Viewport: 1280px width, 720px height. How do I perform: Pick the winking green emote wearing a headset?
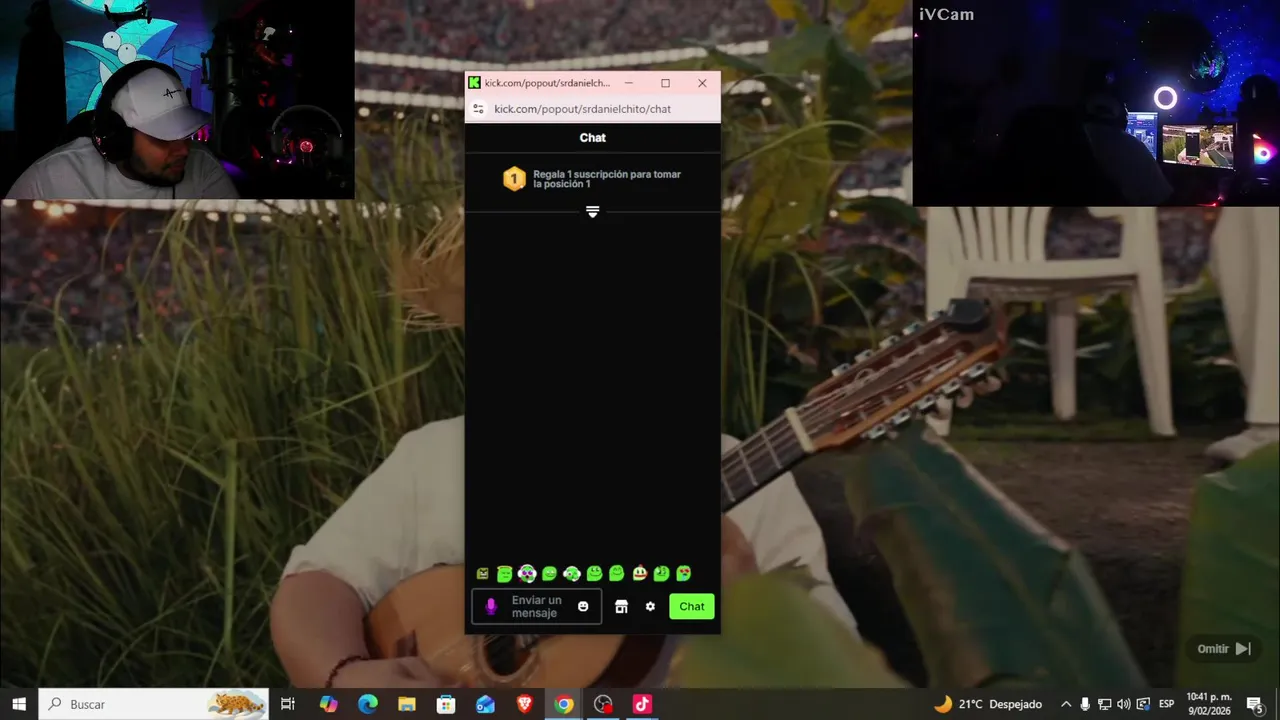(572, 574)
